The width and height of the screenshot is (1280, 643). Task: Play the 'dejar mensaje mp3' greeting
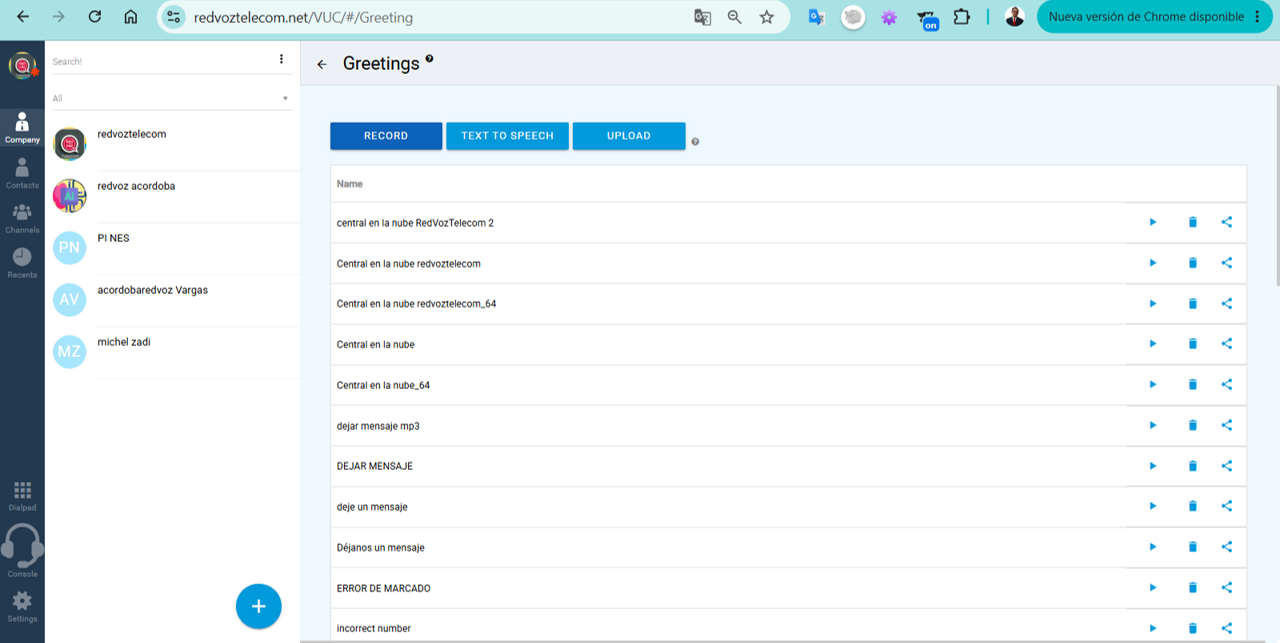tap(1152, 425)
